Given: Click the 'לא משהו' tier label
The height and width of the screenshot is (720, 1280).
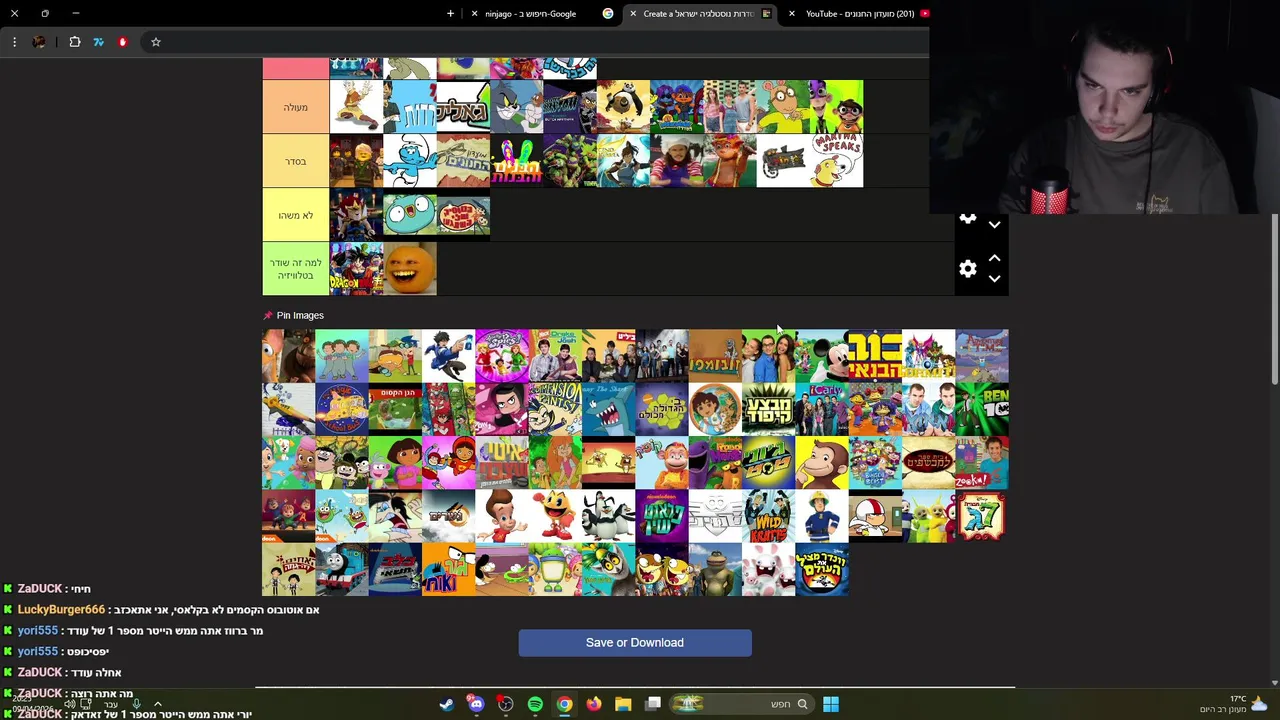Looking at the screenshot, I should pos(295,215).
